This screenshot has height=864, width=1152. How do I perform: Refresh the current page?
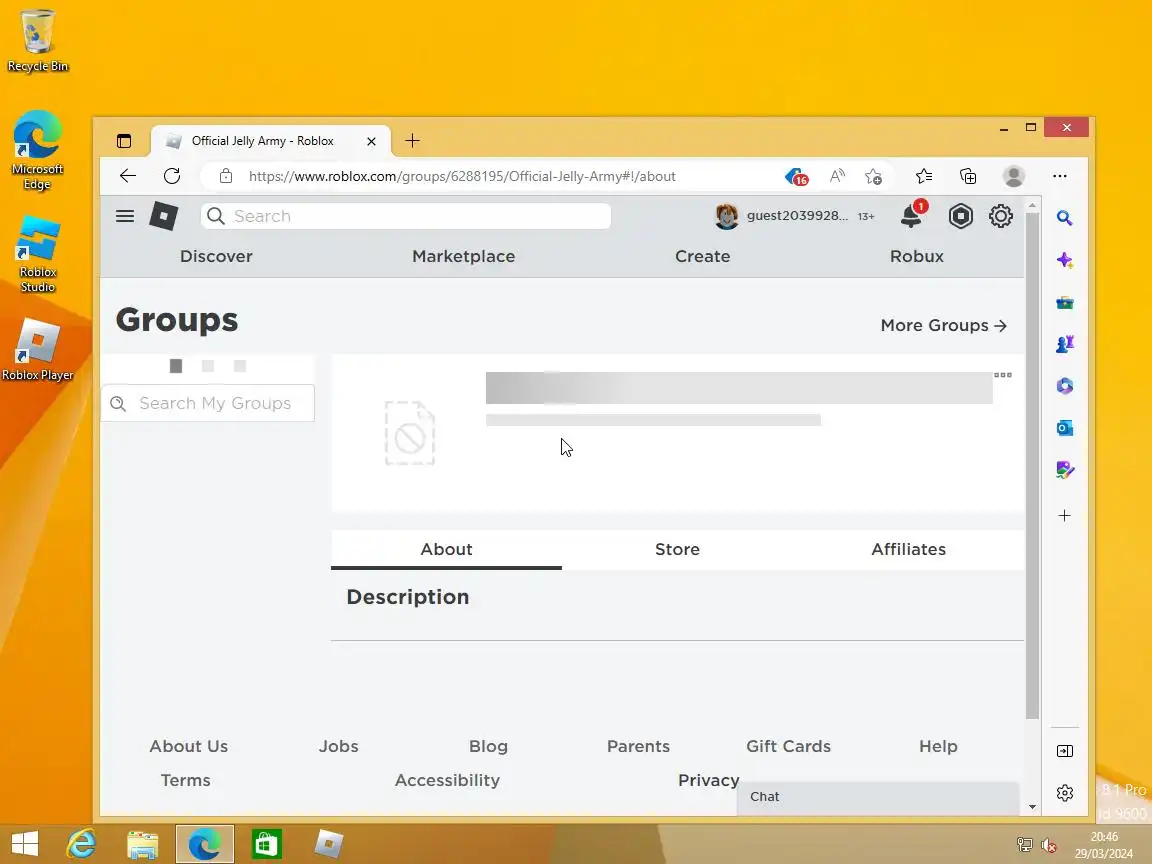pyautogui.click(x=172, y=176)
